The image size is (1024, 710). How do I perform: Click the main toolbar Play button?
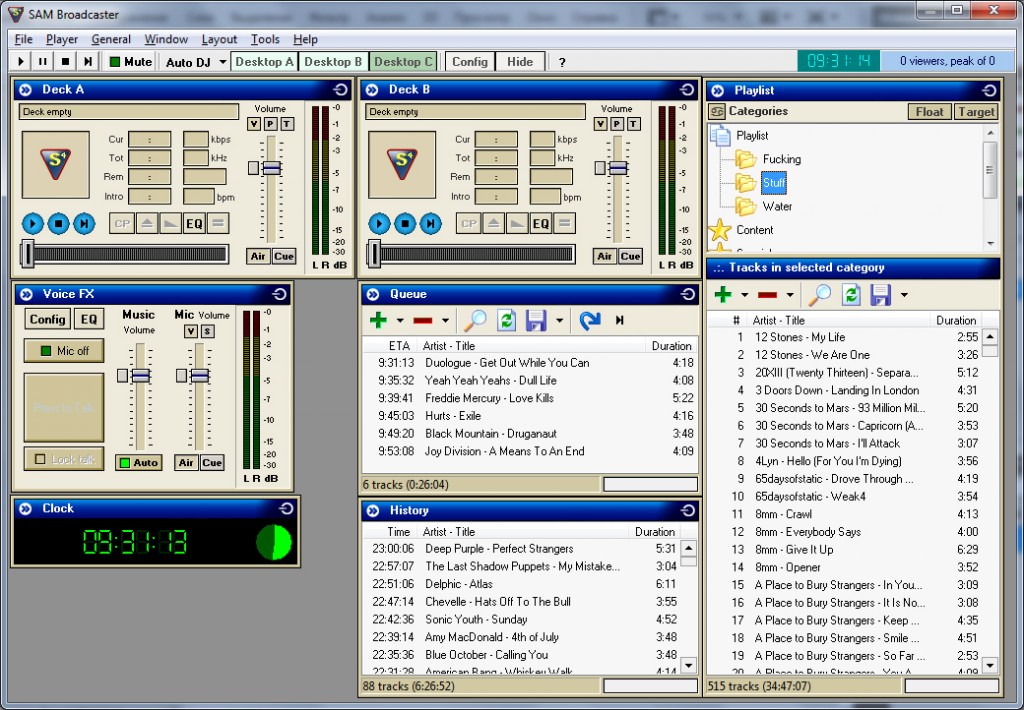21,61
